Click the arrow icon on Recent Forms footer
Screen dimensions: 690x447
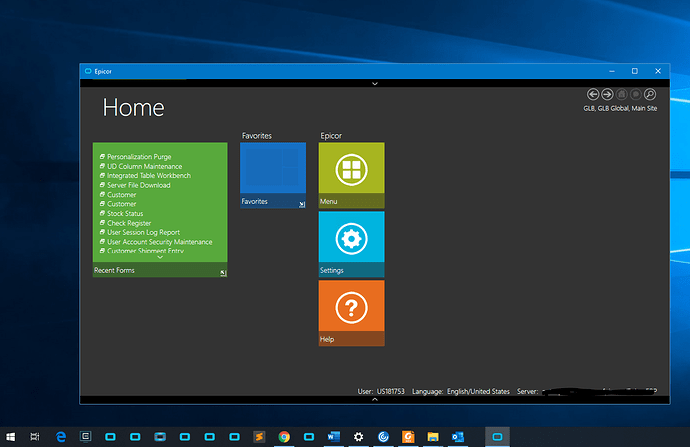click(x=223, y=273)
